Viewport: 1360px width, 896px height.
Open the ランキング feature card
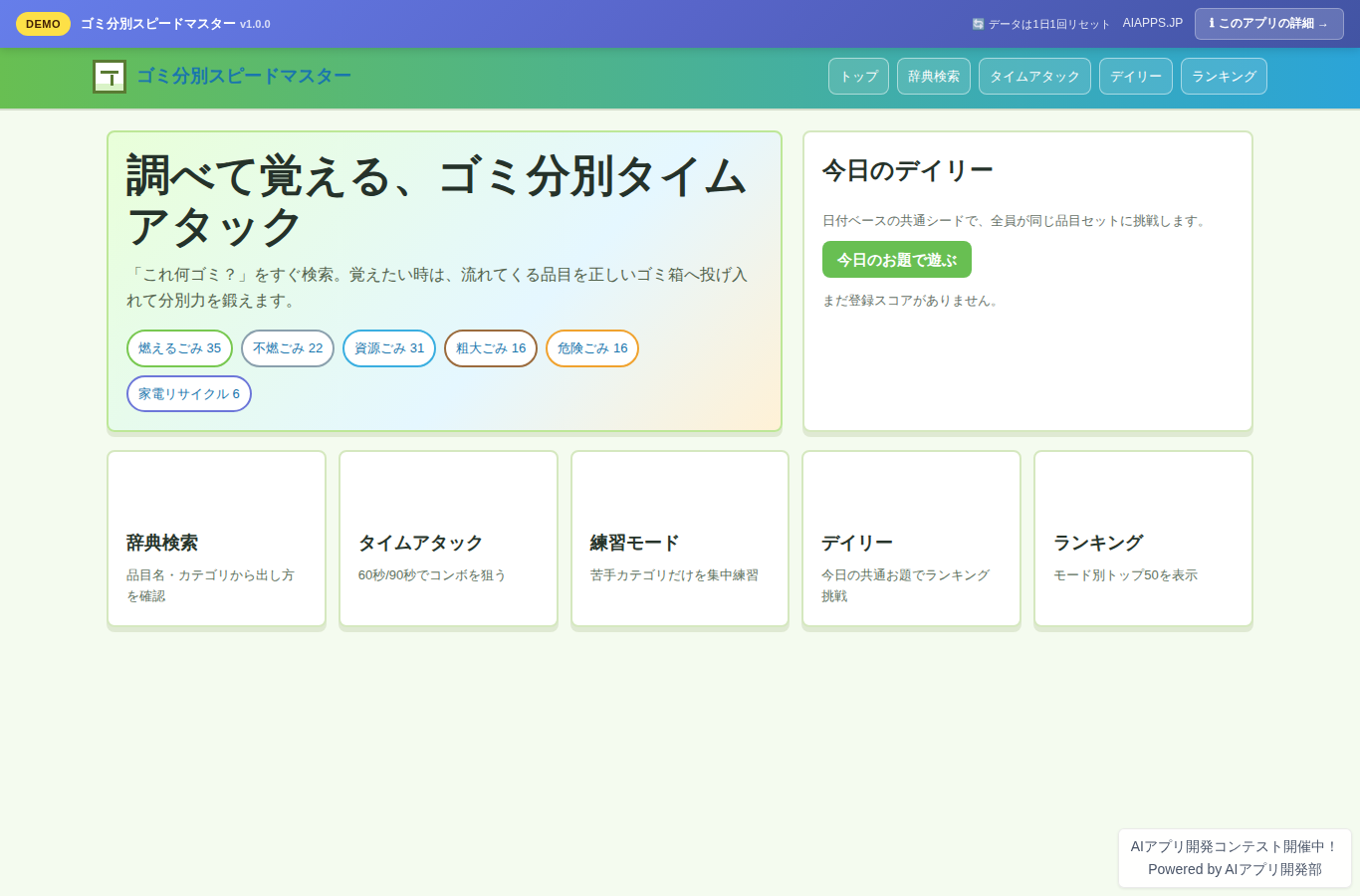1143,539
